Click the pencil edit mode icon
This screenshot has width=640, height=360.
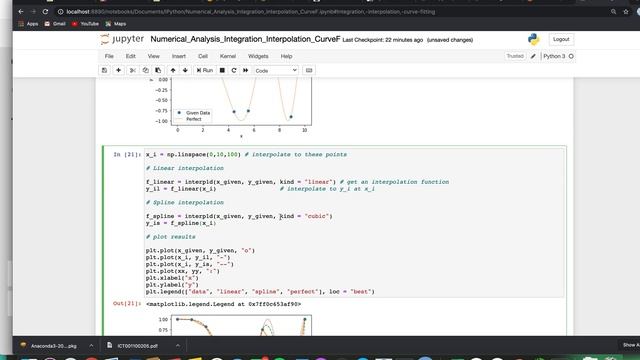[x=533, y=56]
